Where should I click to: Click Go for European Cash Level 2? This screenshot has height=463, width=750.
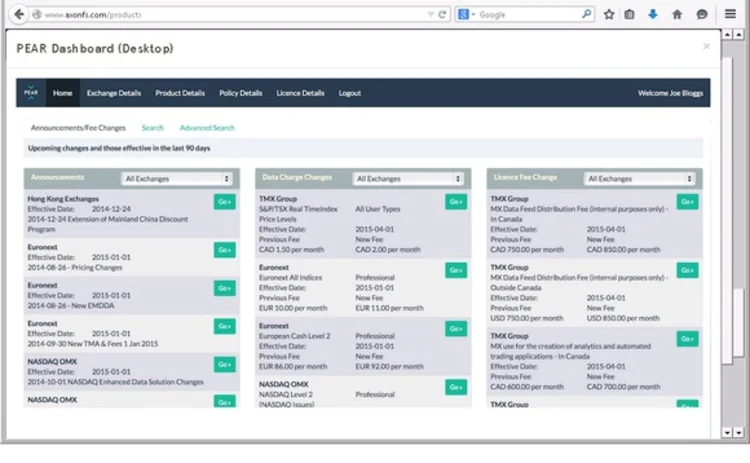(456, 329)
